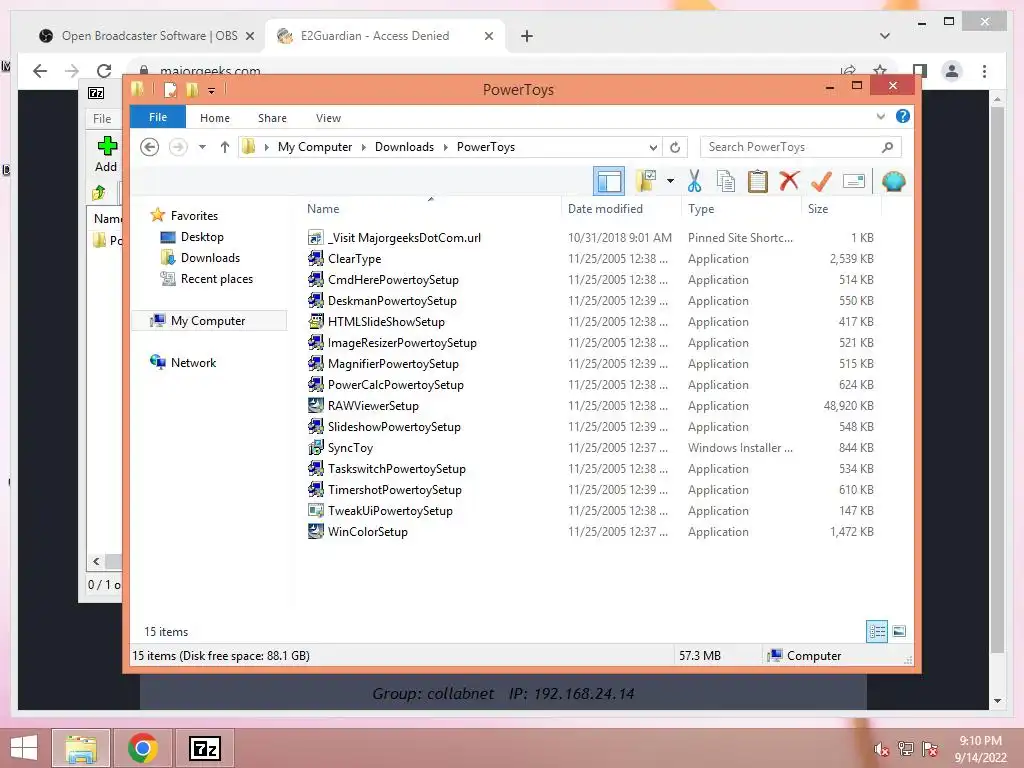
Task: Select _Visit MajorgeeksDotCom.url file
Action: click(x=404, y=238)
